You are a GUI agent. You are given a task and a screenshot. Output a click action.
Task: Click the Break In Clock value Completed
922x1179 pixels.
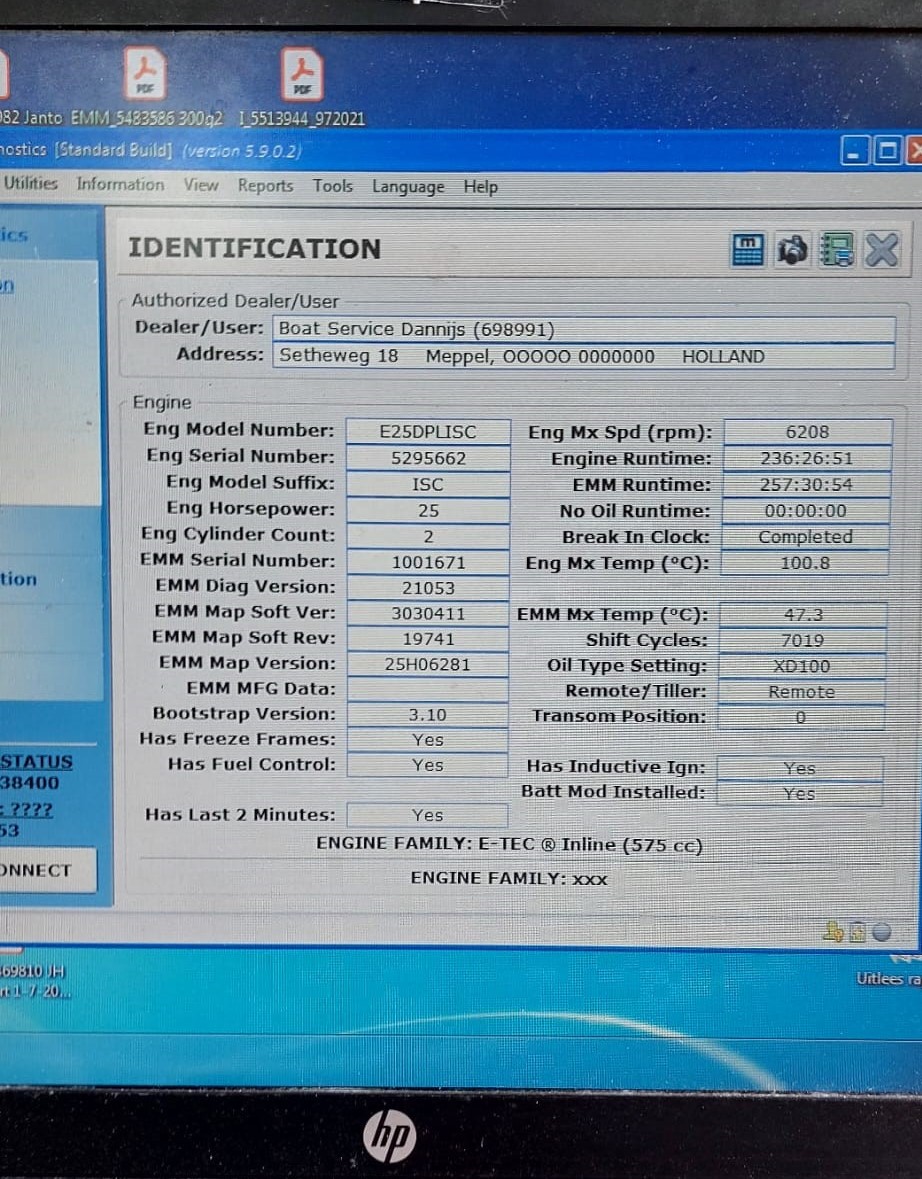point(805,537)
